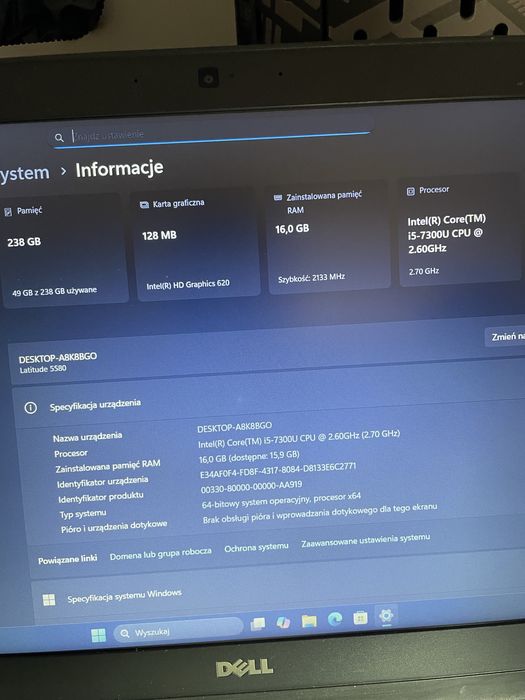Open Ochrona systemu link
The height and width of the screenshot is (700, 525).
256,547
